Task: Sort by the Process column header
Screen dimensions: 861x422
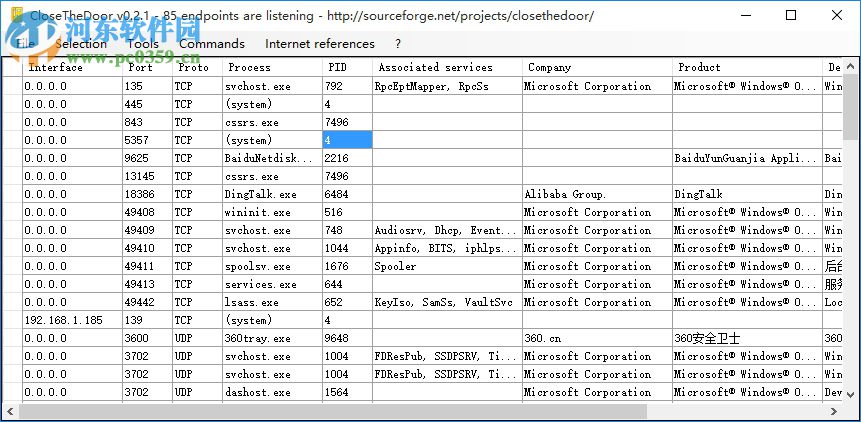Action: [x=272, y=67]
